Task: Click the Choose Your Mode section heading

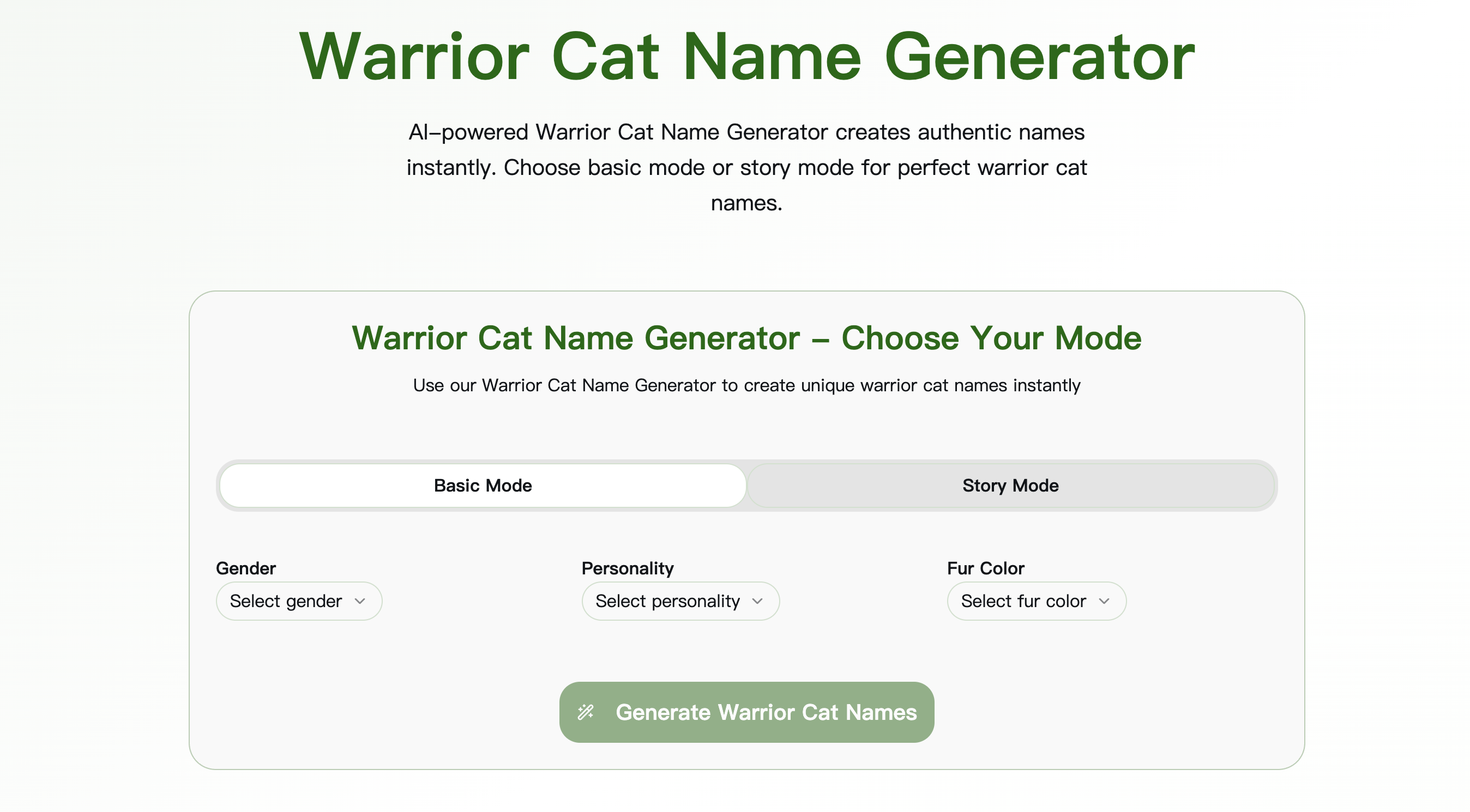Action: coord(746,337)
